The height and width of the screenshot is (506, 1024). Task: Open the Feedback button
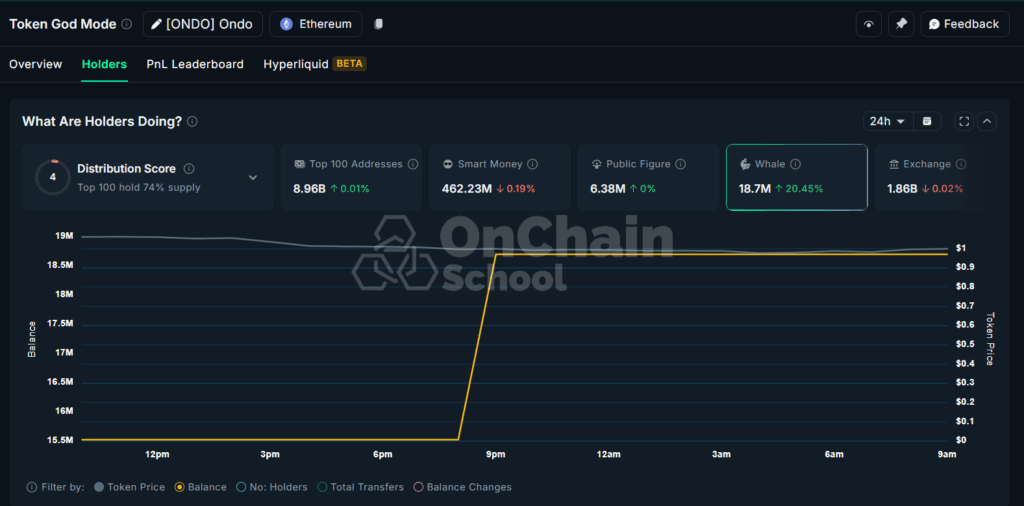[965, 24]
